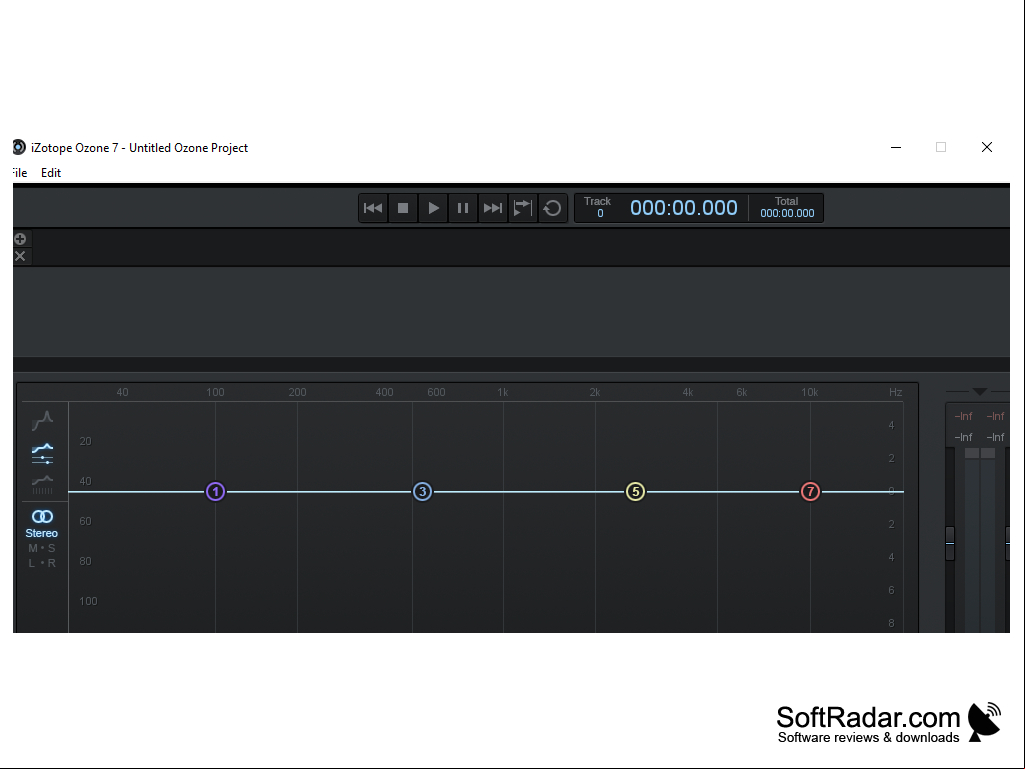The width and height of the screenshot is (1025, 769).
Task: Select the highlighted curve-with-sliders EQ icon
Action: (x=42, y=453)
